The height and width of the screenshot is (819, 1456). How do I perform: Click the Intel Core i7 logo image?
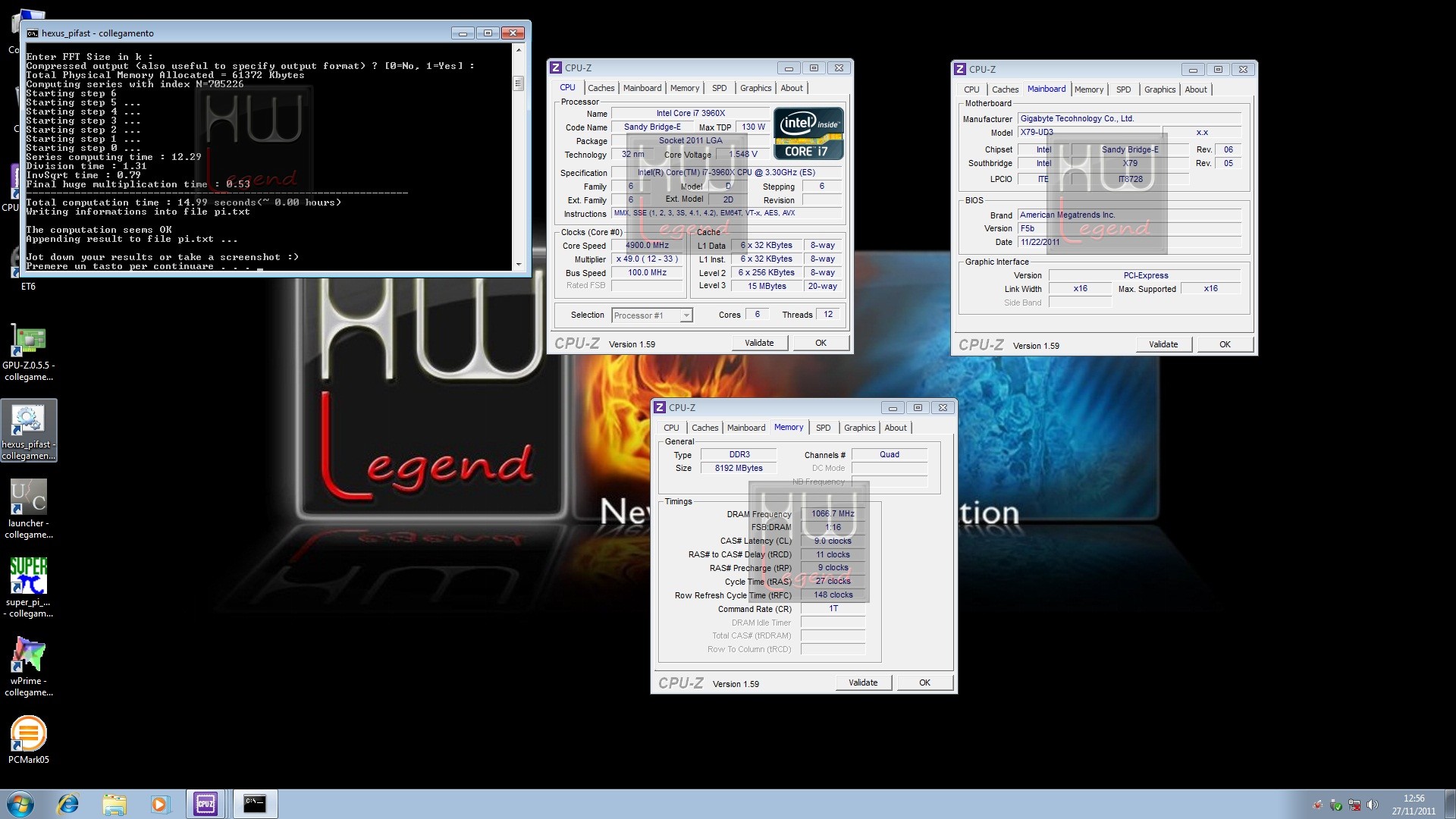coord(808,133)
